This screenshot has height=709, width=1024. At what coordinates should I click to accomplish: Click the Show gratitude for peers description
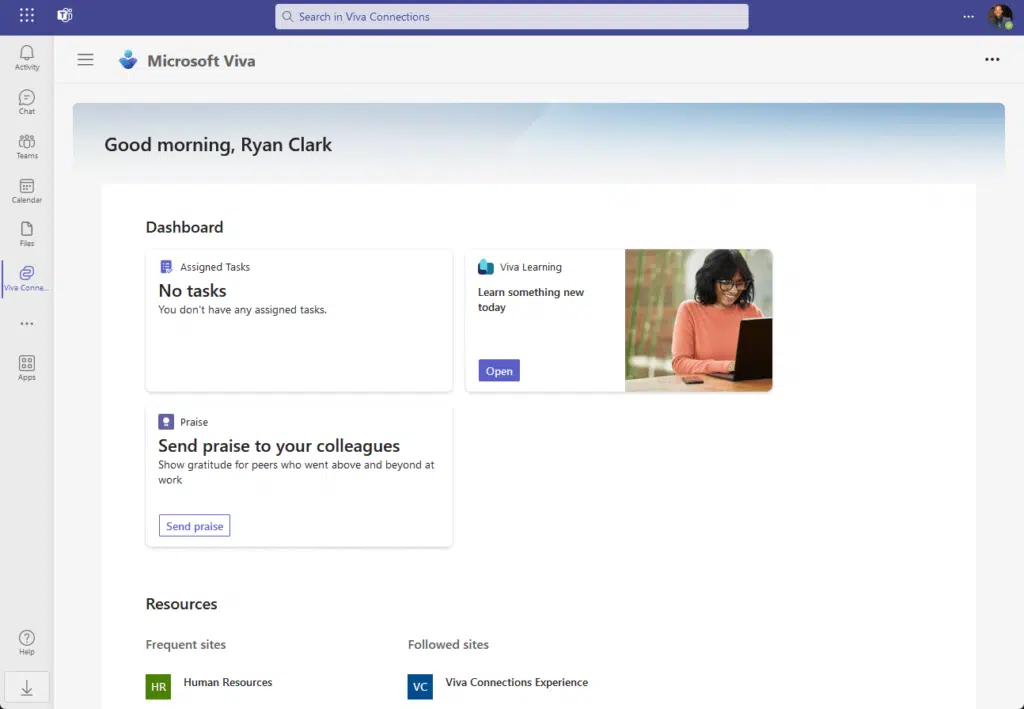[296, 472]
